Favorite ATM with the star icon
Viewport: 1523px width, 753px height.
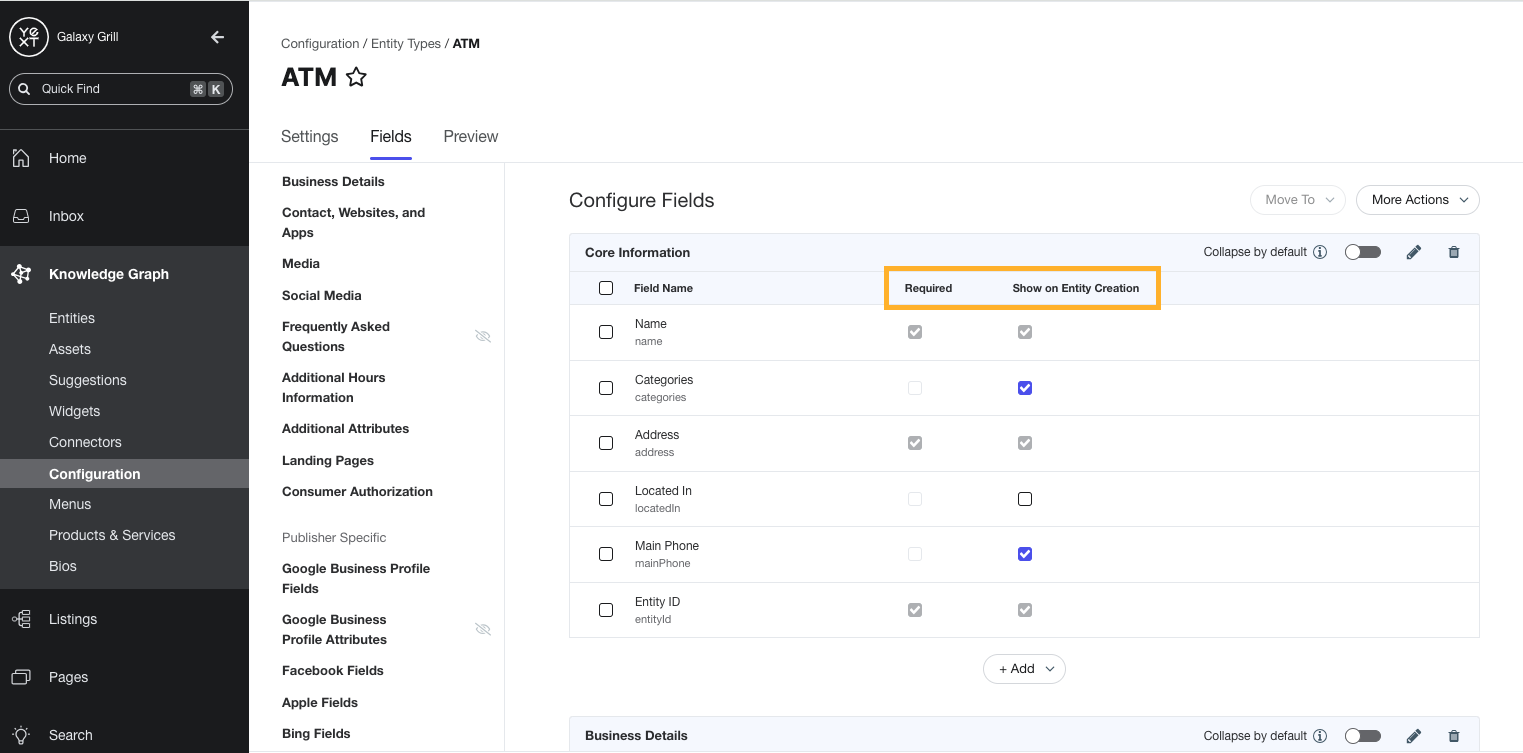coord(356,77)
